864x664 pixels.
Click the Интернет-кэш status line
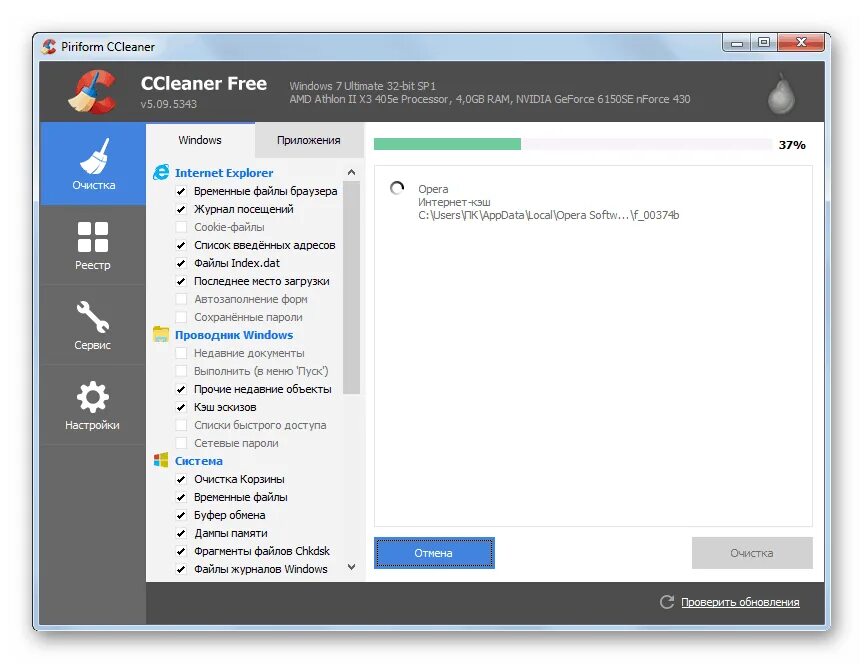(x=454, y=202)
